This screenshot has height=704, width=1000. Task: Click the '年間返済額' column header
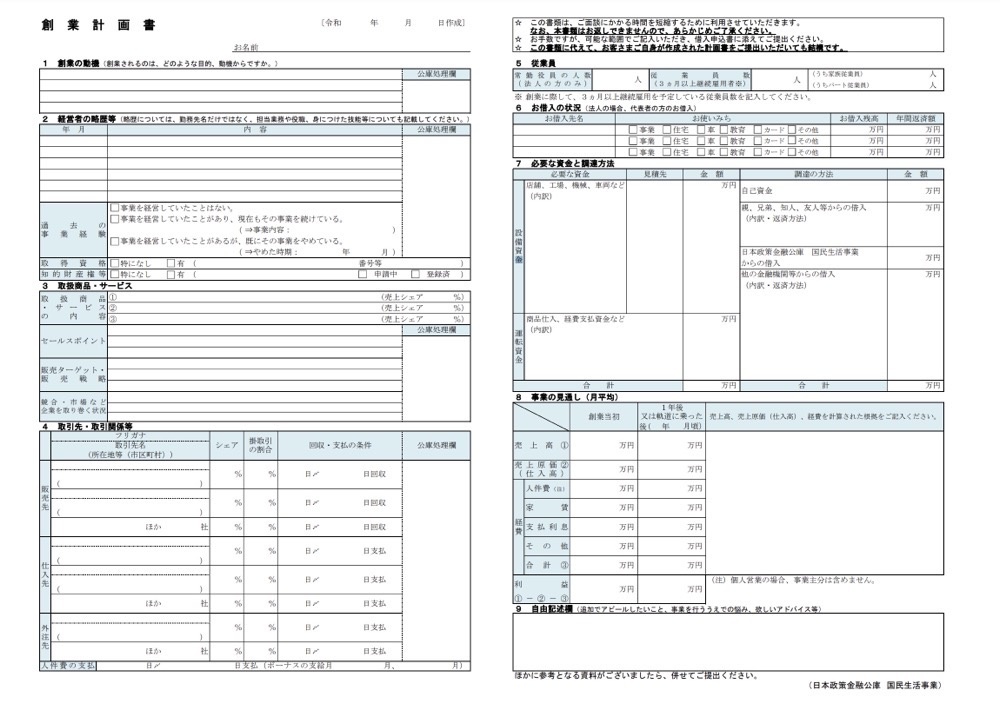(915, 119)
